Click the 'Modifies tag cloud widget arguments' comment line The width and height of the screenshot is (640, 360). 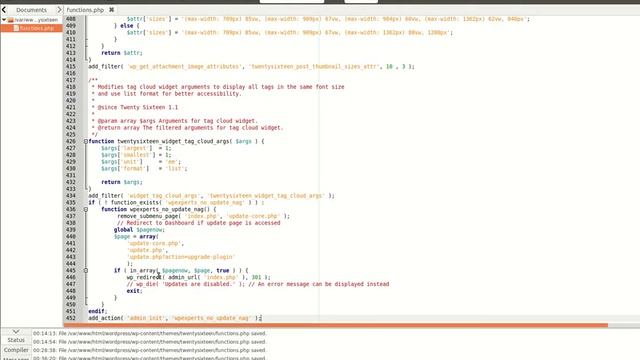(x=218, y=87)
